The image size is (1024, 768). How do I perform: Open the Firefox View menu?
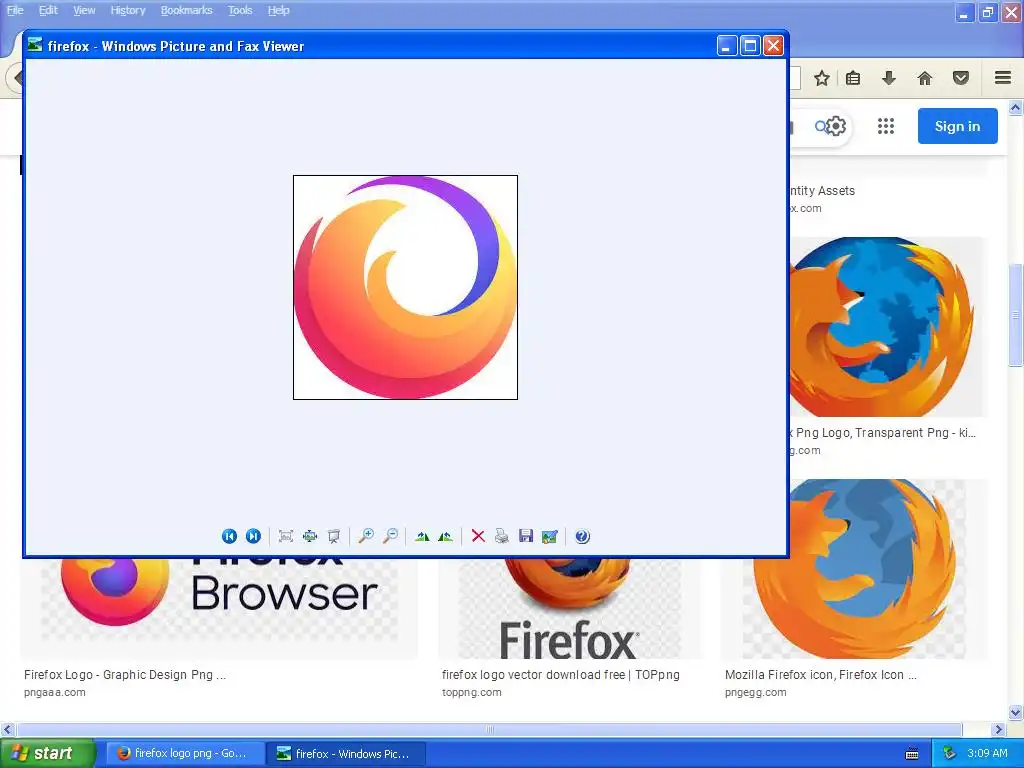[x=84, y=10]
